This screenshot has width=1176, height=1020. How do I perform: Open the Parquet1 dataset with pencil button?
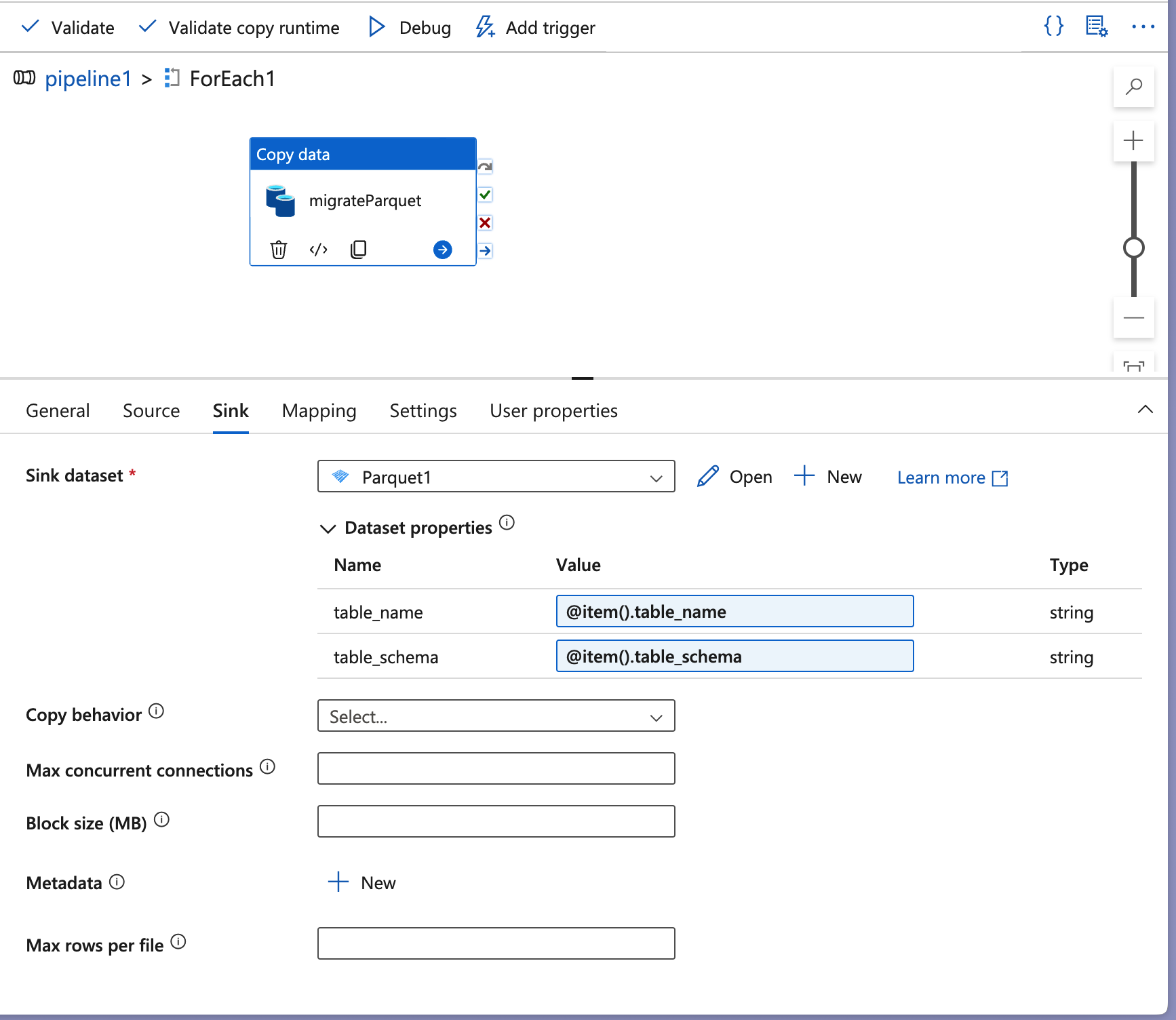point(734,477)
